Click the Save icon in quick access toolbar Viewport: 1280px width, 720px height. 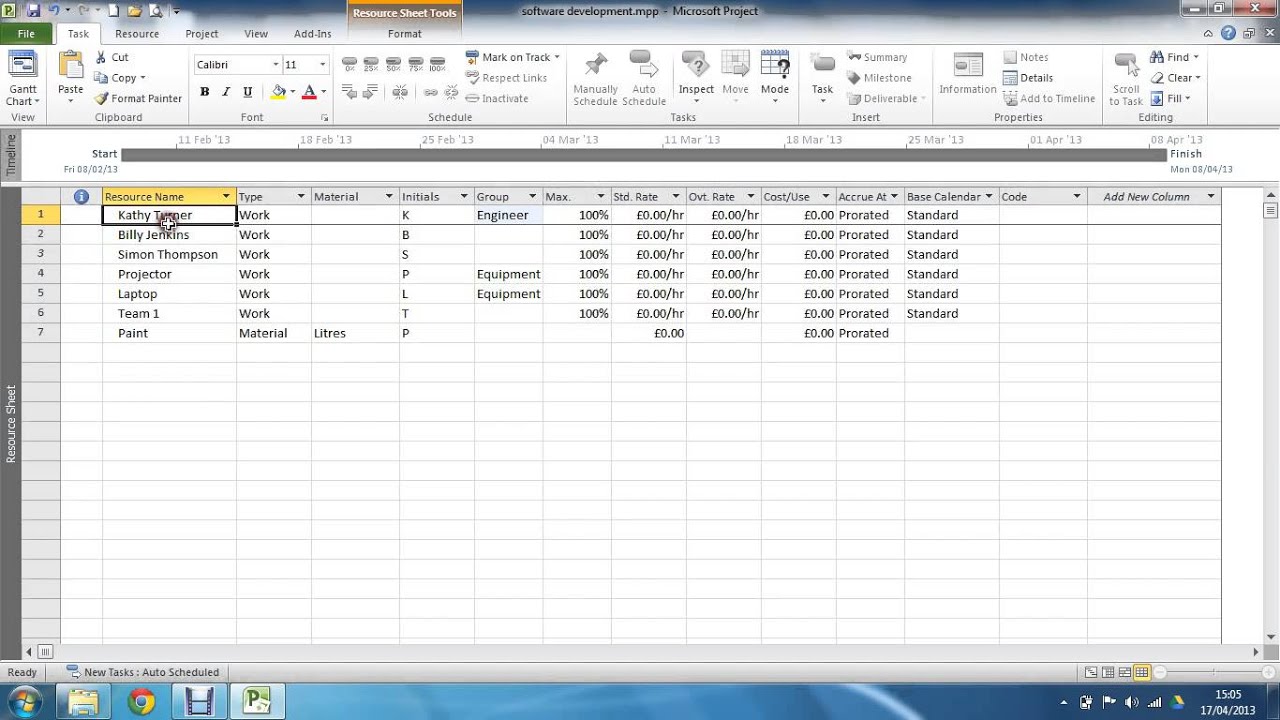(33, 11)
